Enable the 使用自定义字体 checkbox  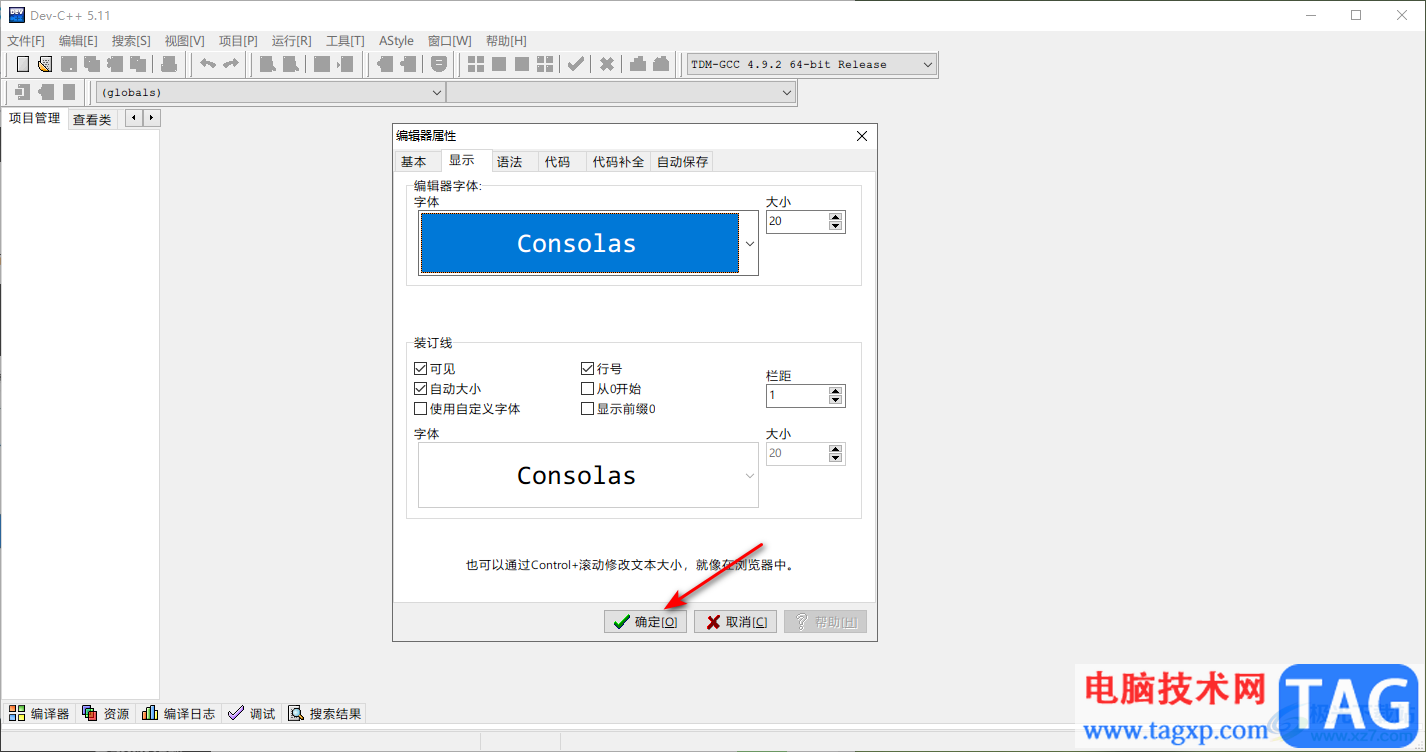tap(420, 409)
